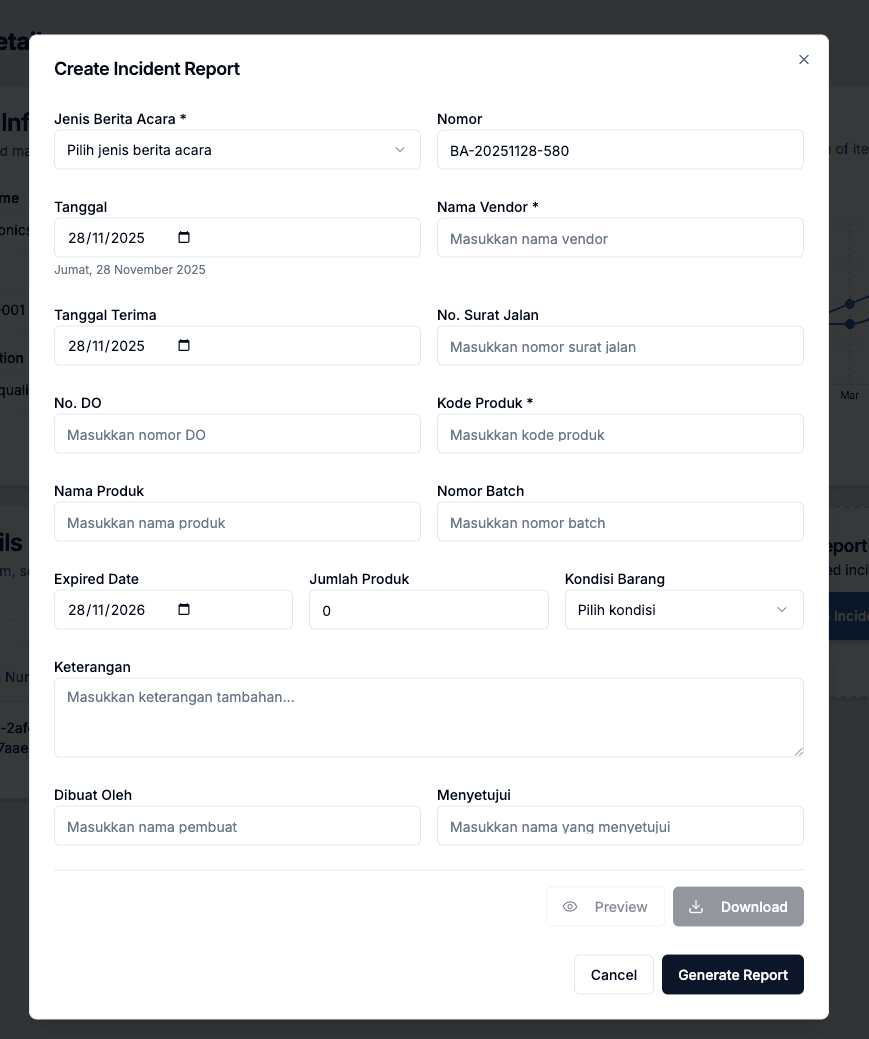Focus the Nama Vendor input field
Screen dimensions: 869x1039
(620, 239)
